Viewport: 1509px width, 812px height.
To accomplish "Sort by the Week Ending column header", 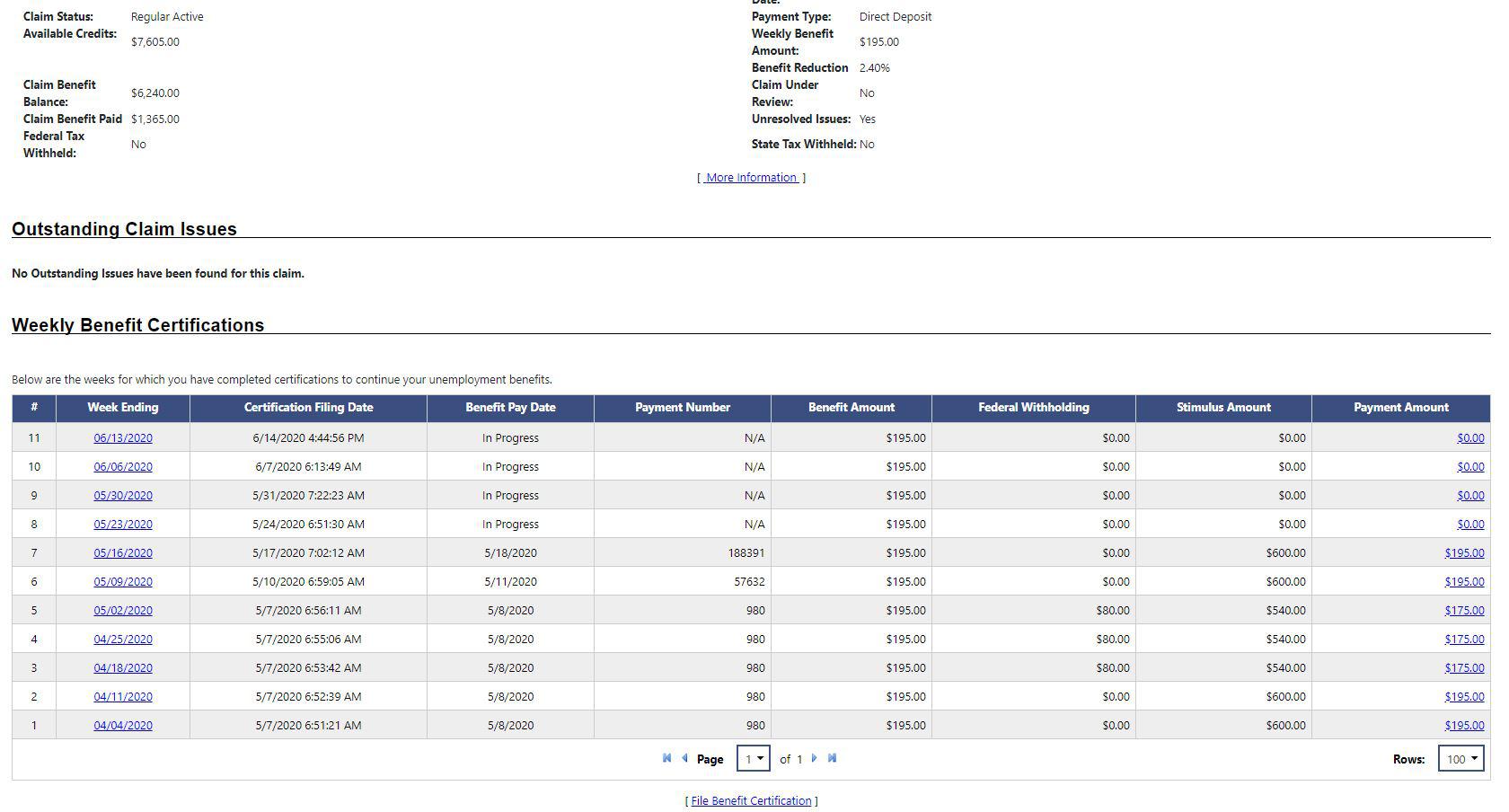I will pos(122,408).
